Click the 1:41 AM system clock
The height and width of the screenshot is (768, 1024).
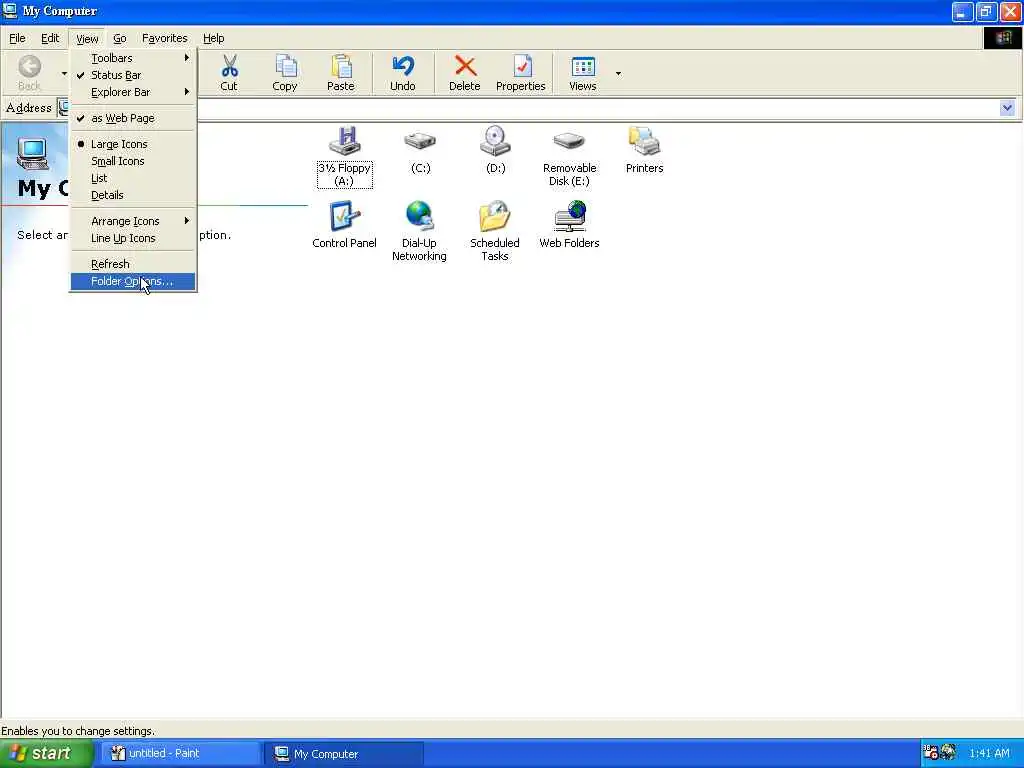click(x=990, y=753)
